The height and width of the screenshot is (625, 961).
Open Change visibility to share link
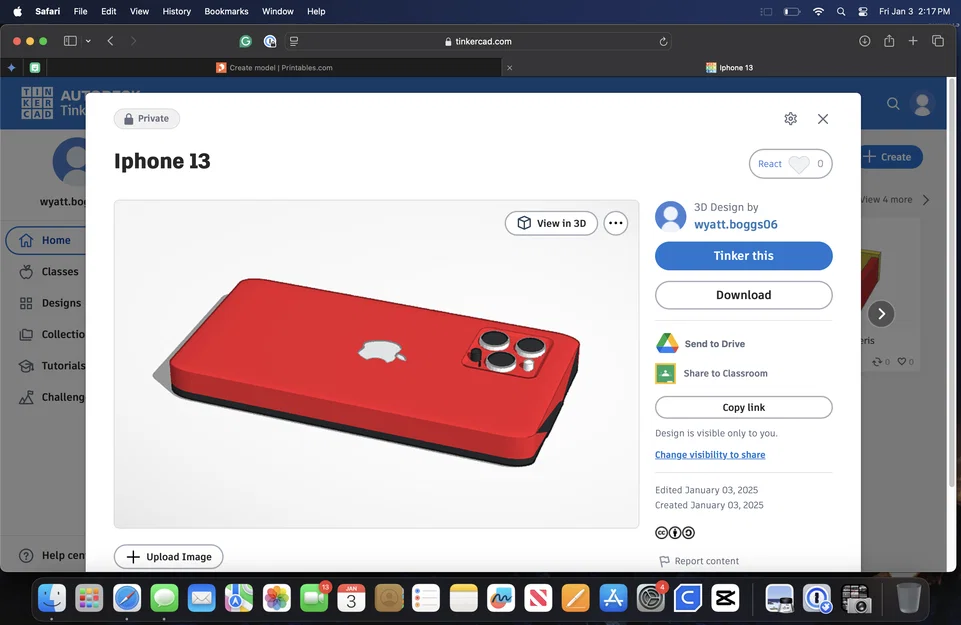[710, 455]
